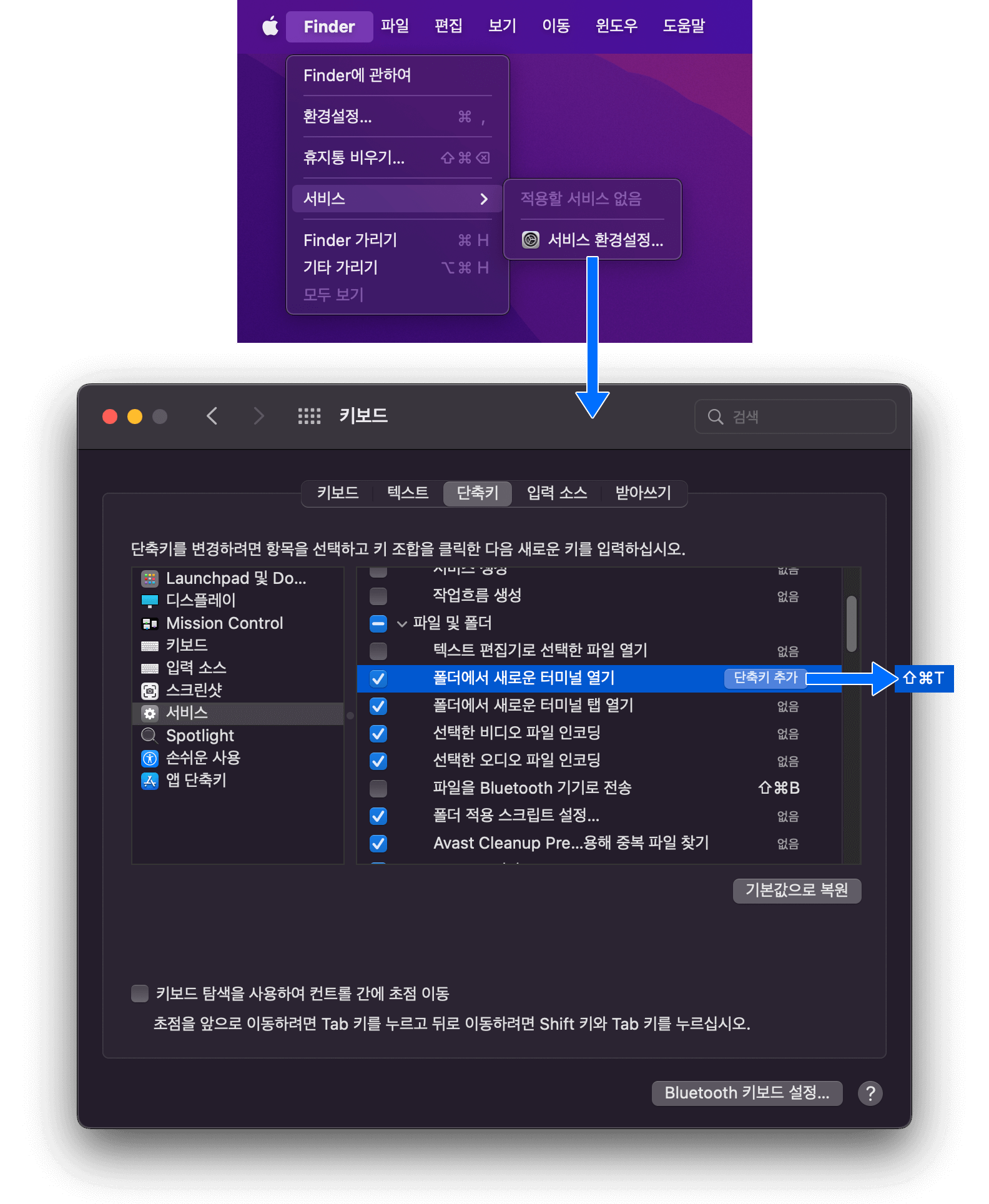Uncheck 폴더에서 새로운 터미널 탭 열기
The image size is (989, 1204).
(378, 706)
